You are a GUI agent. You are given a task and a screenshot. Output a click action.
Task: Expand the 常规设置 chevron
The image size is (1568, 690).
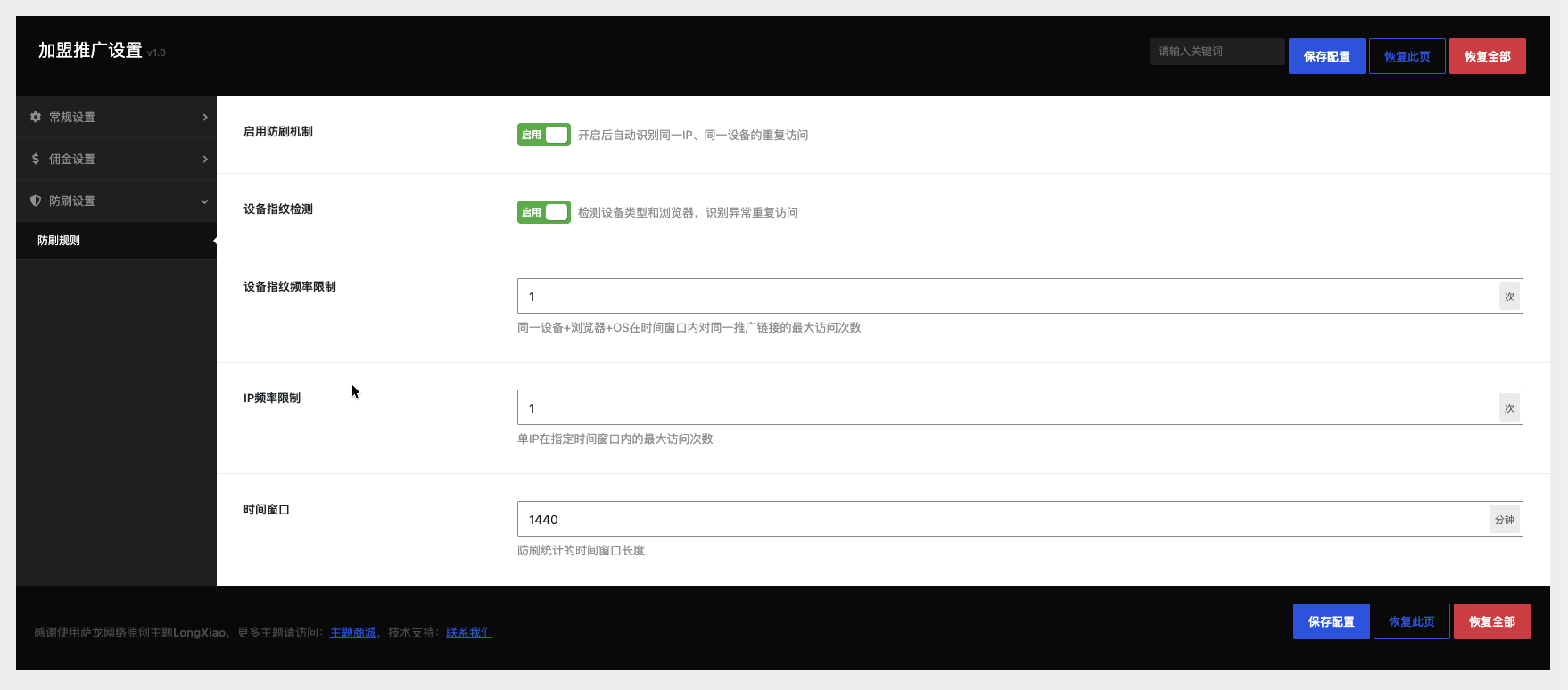205,117
